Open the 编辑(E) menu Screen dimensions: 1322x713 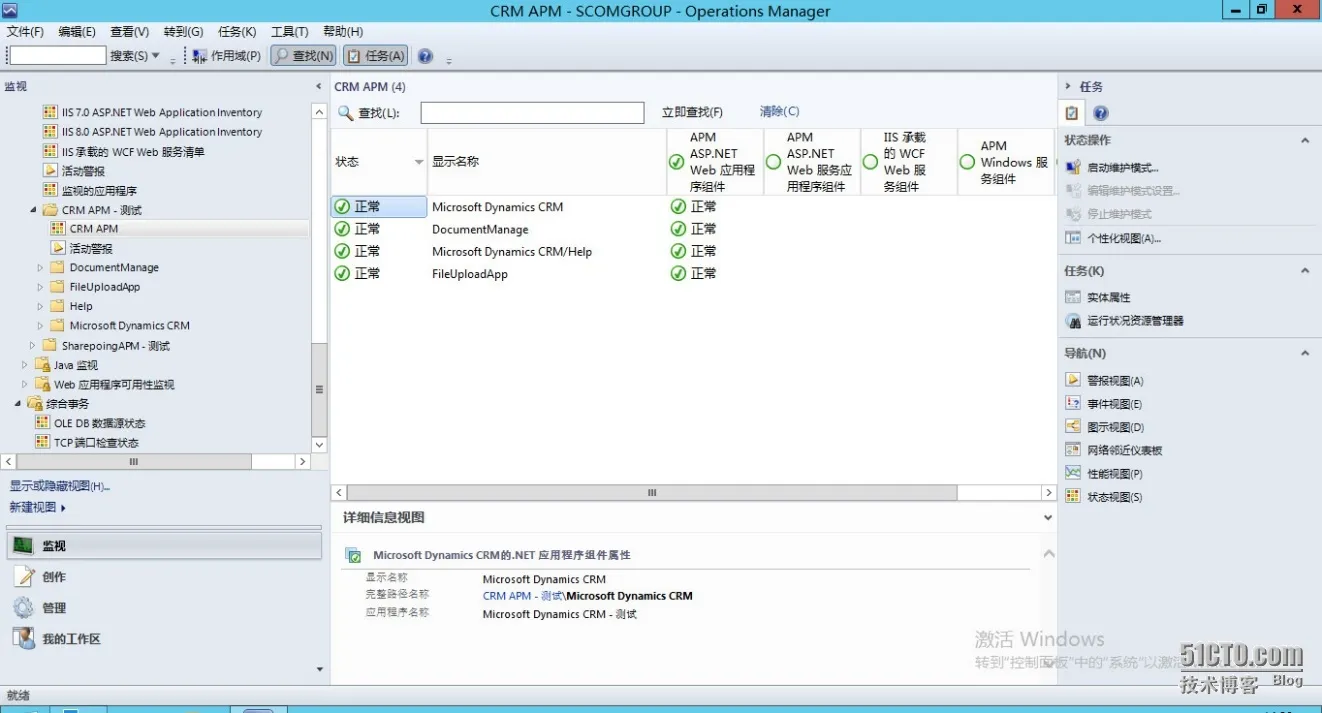tap(77, 32)
